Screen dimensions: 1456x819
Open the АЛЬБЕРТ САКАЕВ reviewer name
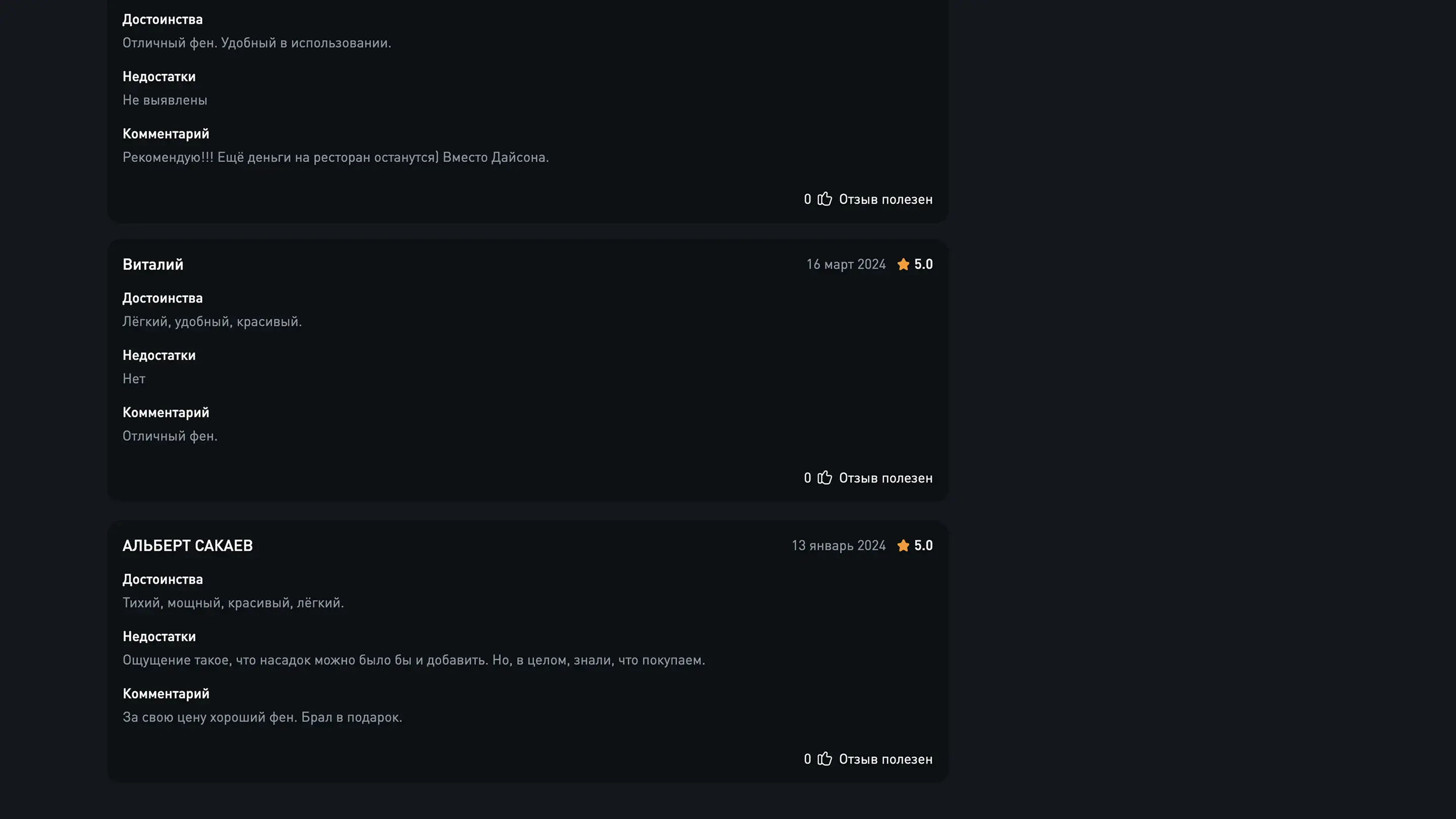point(188,545)
